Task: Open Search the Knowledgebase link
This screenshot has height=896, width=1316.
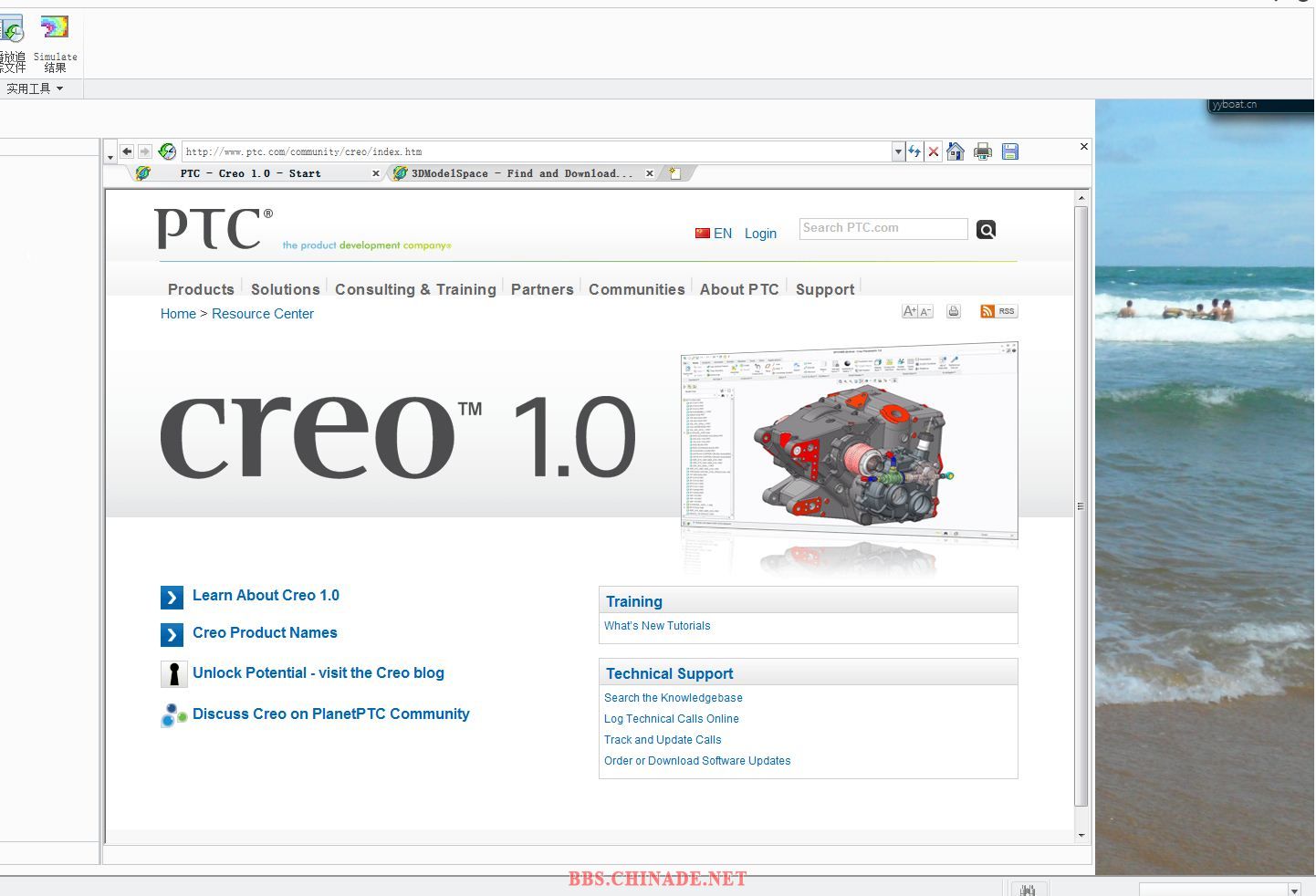Action: click(x=674, y=698)
